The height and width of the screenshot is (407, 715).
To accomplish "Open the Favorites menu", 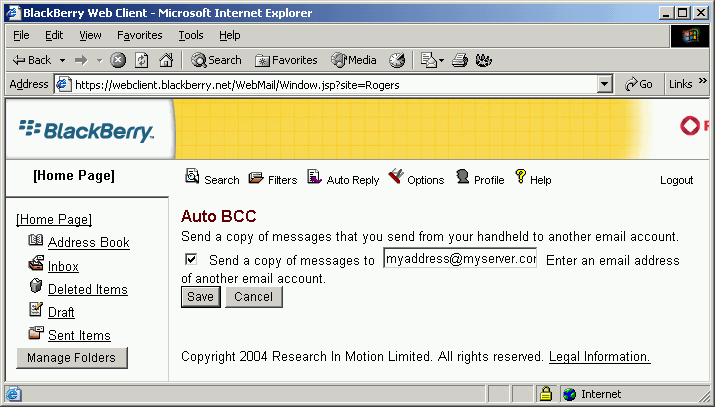I will click(x=140, y=35).
